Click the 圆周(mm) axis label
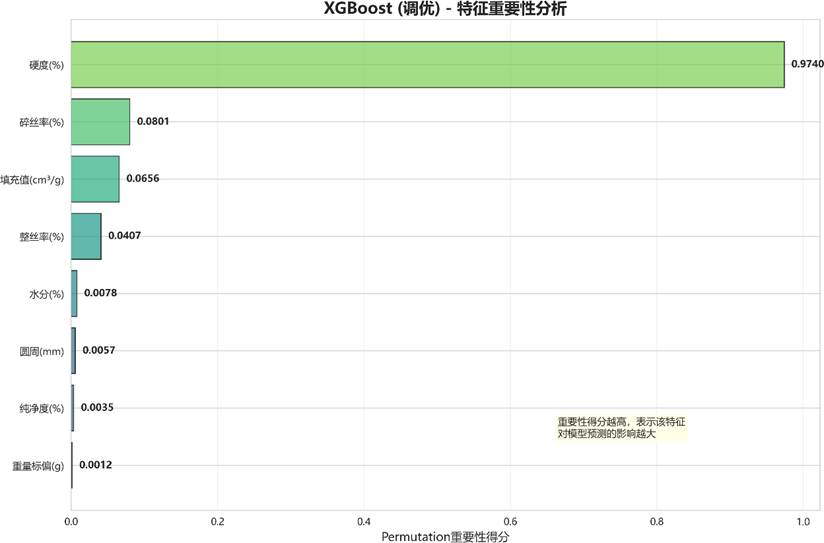Image resolution: width=824 pixels, height=543 pixels. [x=42, y=352]
